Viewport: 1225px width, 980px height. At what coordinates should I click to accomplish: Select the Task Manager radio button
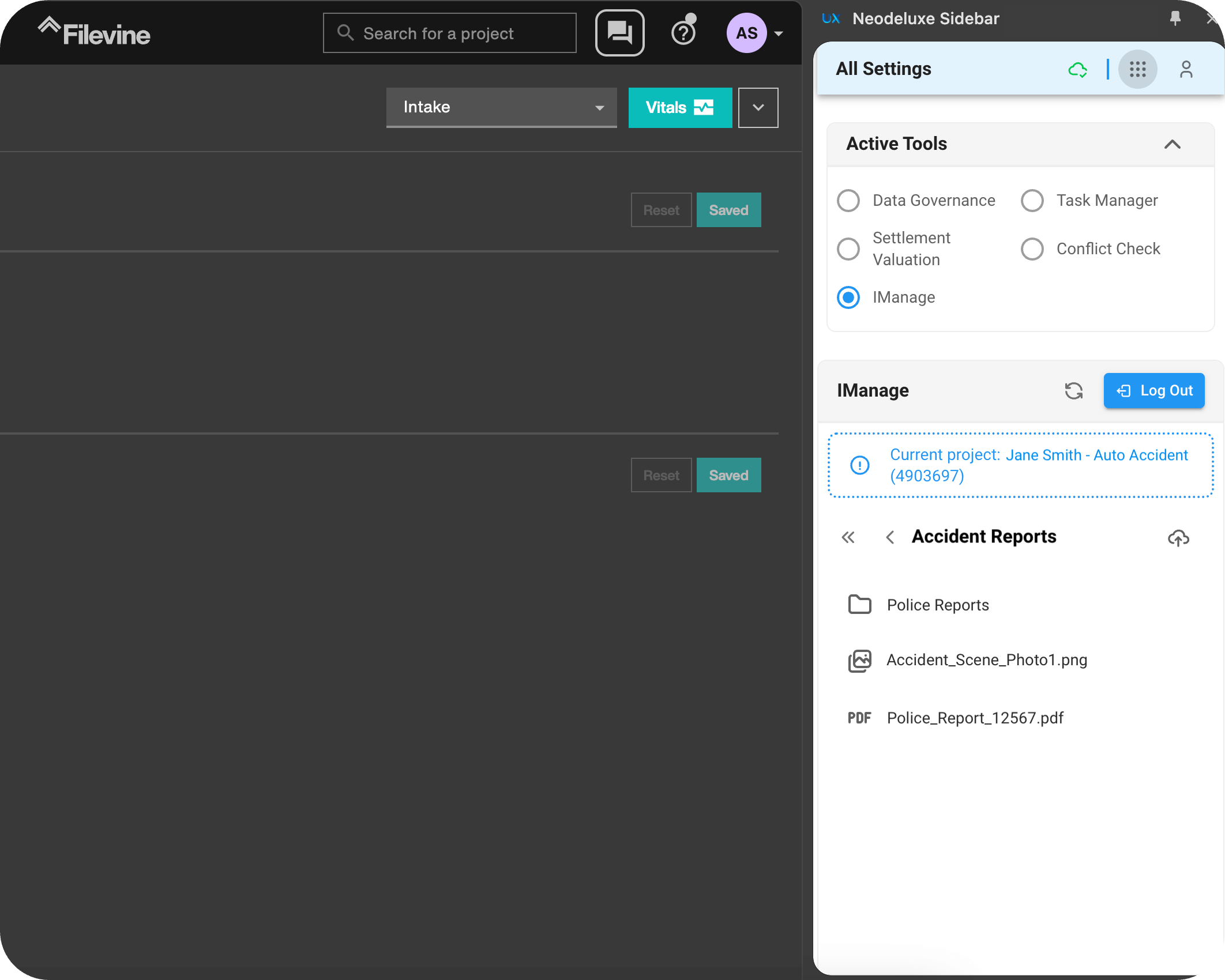pos(1032,201)
